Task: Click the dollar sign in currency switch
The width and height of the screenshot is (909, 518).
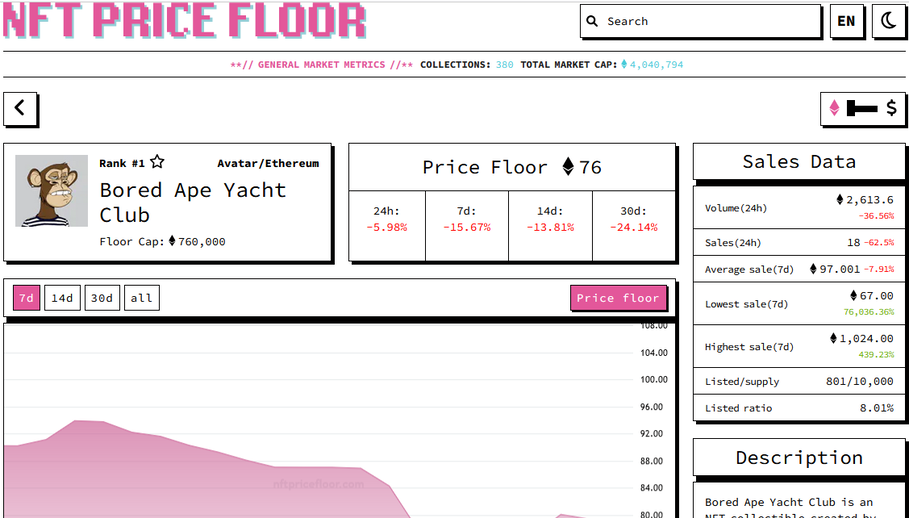Action: [x=892, y=108]
